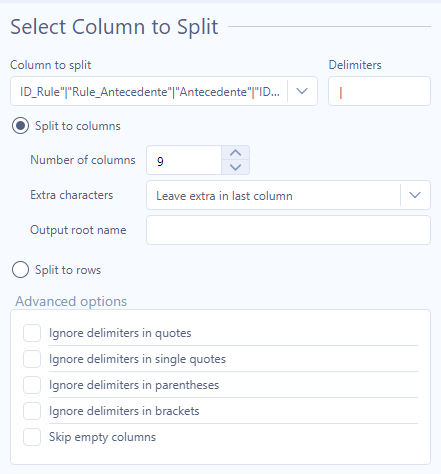Screen dimensions: 441x474
Task: Click the ID_Rule column selection field
Action: 164,91
